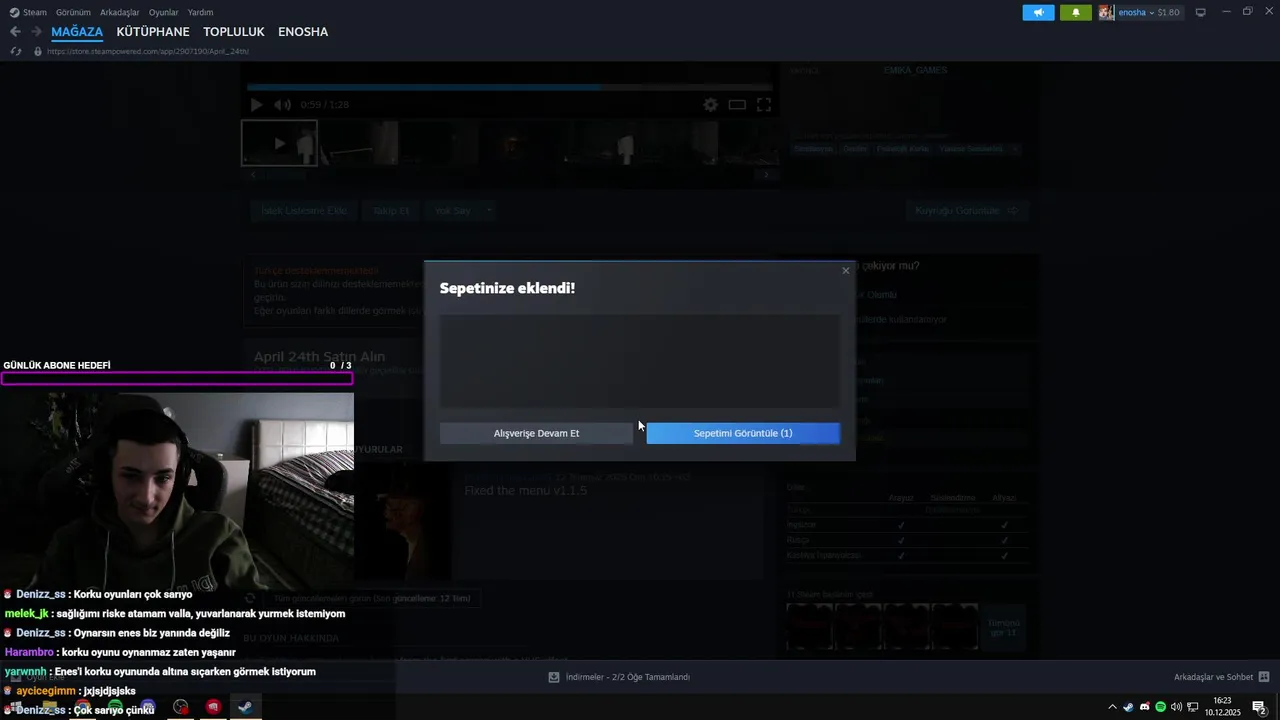Open Discord from system tray

1144,707
